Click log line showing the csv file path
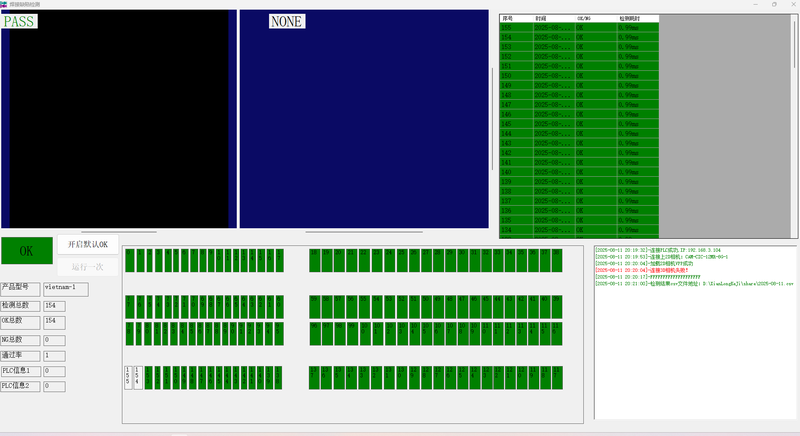 [694, 284]
